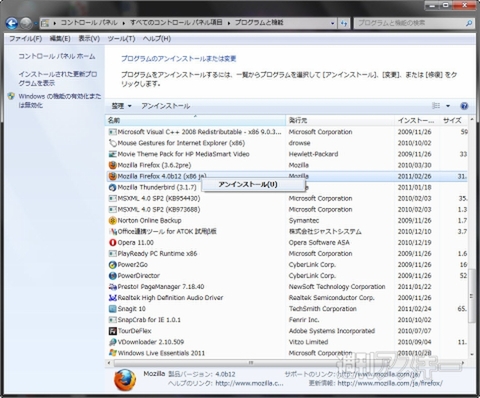
Task: Select the Mouse Gestures for IE icon
Action: point(113,143)
